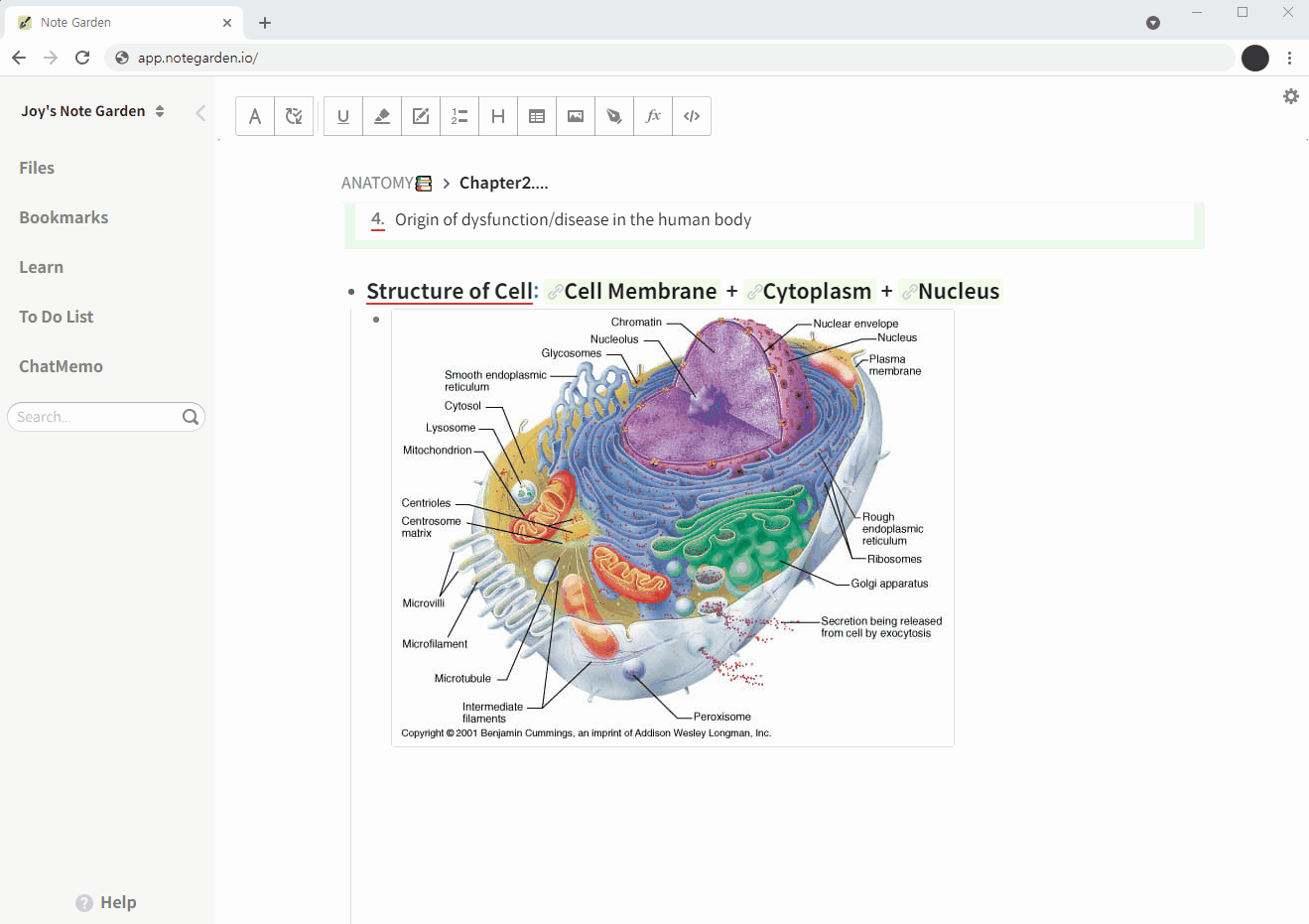Click the text style A button

255,116
